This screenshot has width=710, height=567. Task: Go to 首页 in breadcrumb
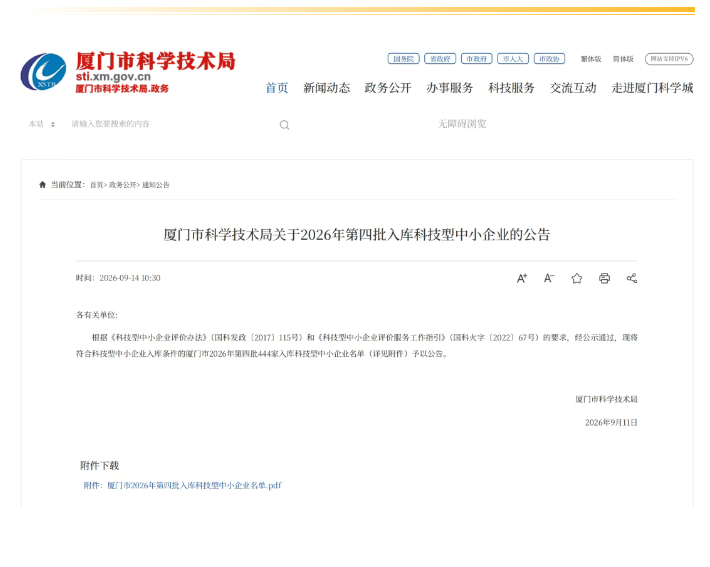pos(97,185)
